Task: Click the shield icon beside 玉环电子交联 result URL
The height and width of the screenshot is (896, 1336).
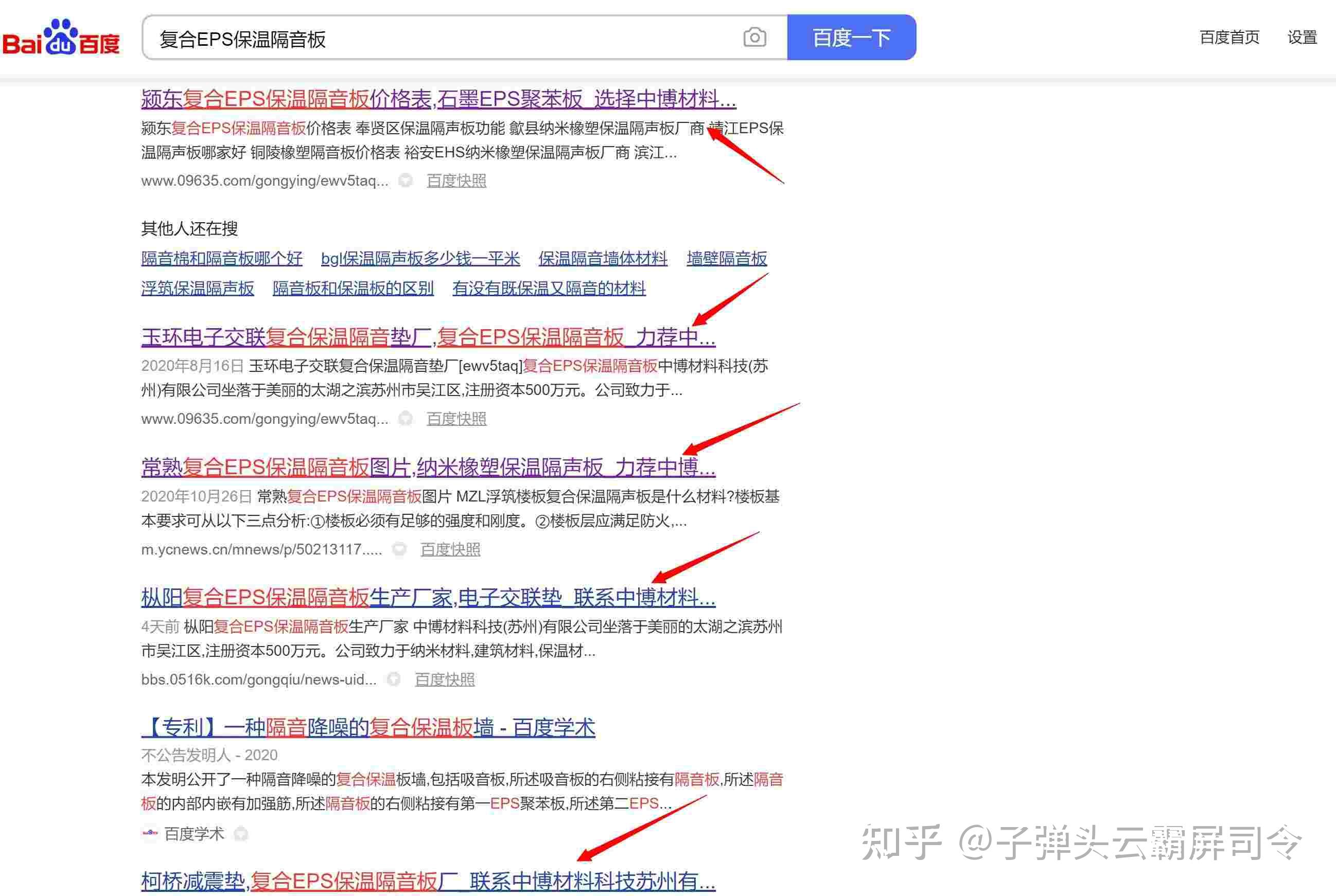Action: click(406, 419)
